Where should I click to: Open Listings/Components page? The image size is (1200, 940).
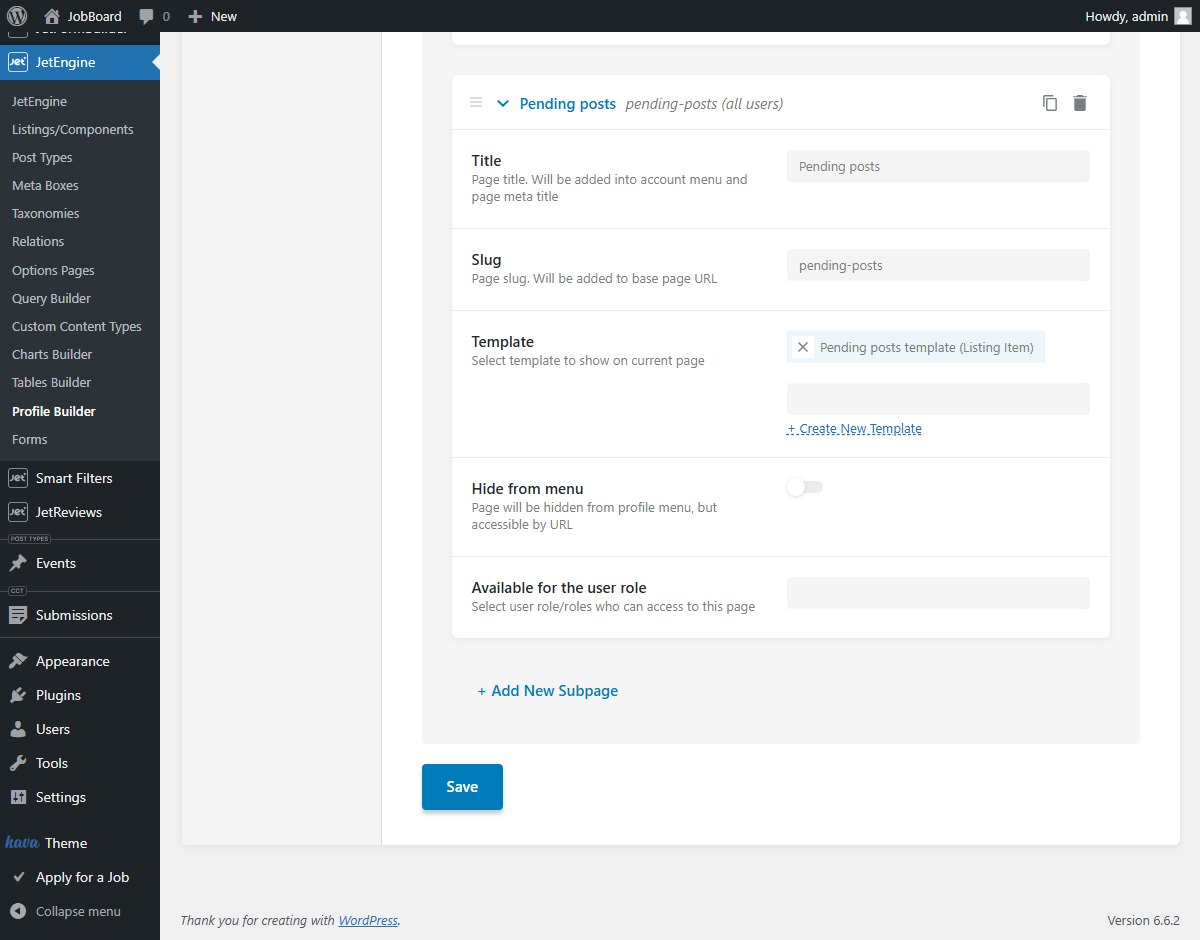click(72, 129)
